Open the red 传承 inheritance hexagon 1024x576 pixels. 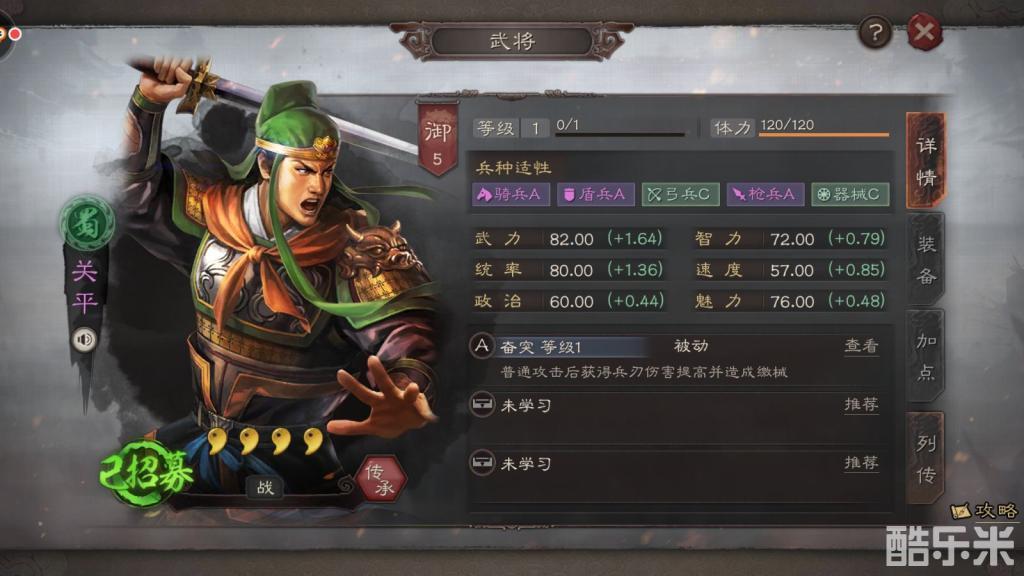381,479
